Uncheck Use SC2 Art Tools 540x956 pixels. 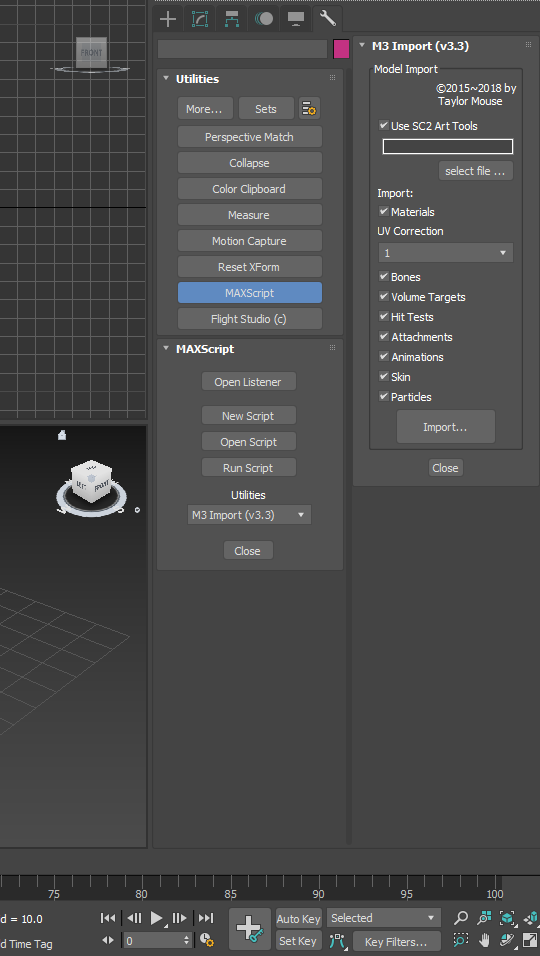[383, 126]
